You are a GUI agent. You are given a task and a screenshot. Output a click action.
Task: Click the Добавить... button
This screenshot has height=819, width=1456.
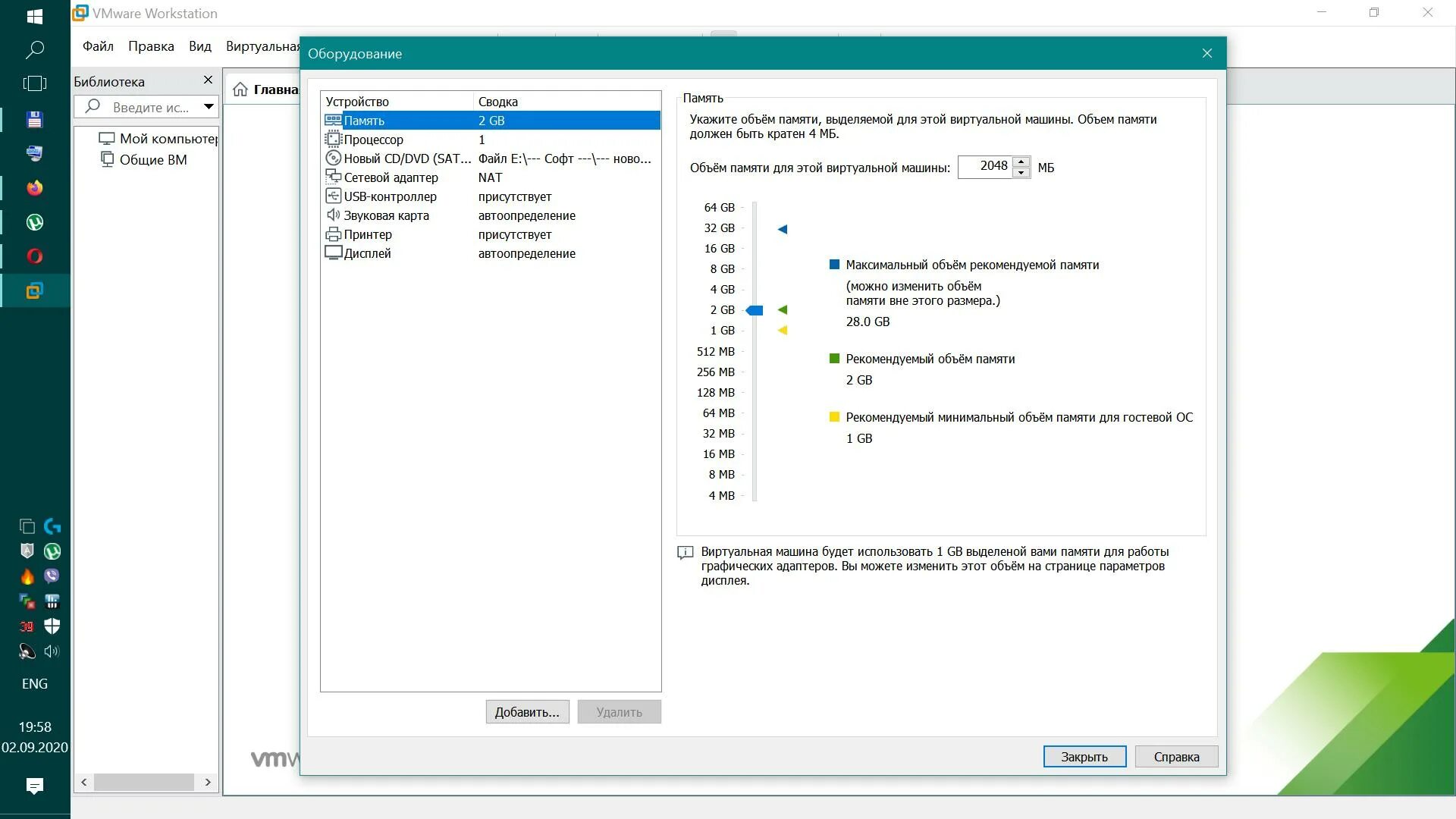coord(527,712)
